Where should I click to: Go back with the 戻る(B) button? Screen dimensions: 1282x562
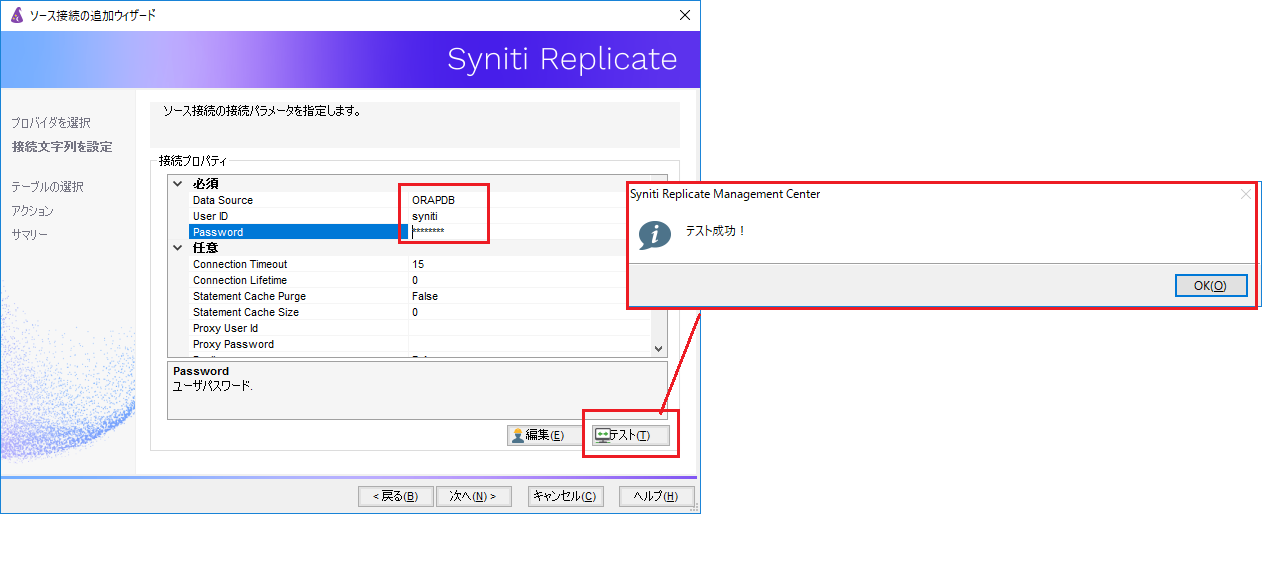click(x=395, y=497)
